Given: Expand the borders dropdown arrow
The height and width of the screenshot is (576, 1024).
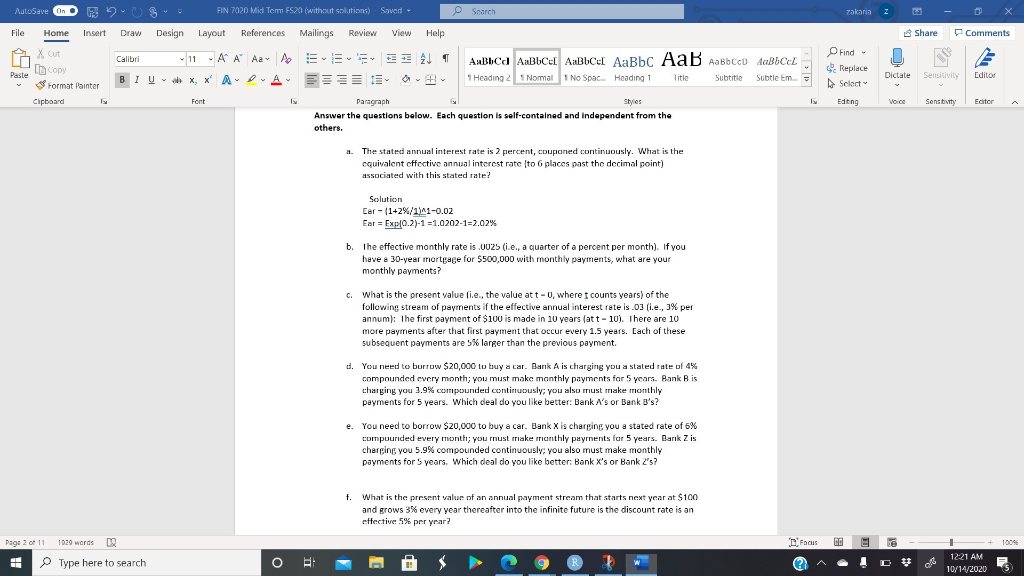Looking at the screenshot, I should 442,80.
